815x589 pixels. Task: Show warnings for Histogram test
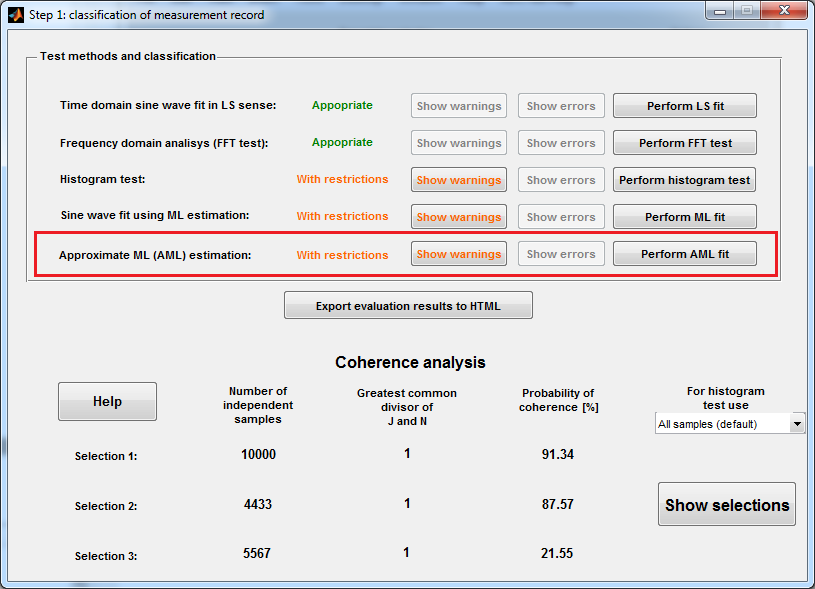pos(459,180)
